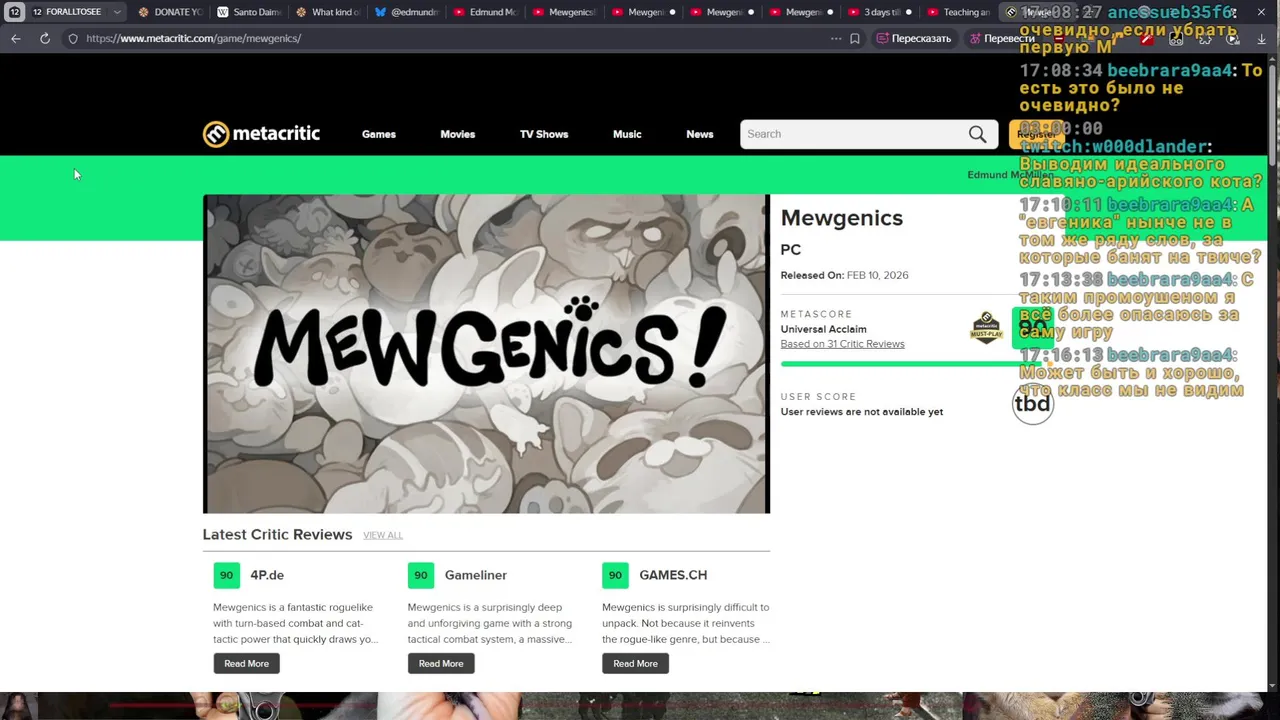Image resolution: width=1280 pixels, height=720 pixels.
Task: Switch to the 'Teaching an' tab
Action: click(959, 12)
